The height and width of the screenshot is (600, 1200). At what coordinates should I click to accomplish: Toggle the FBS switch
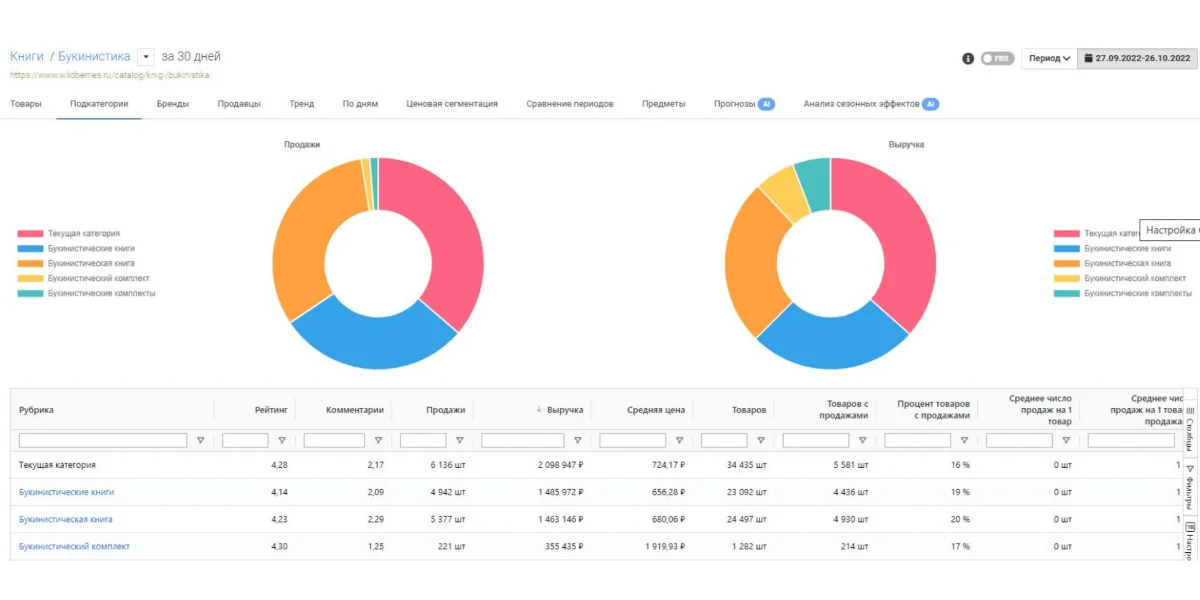(x=996, y=58)
